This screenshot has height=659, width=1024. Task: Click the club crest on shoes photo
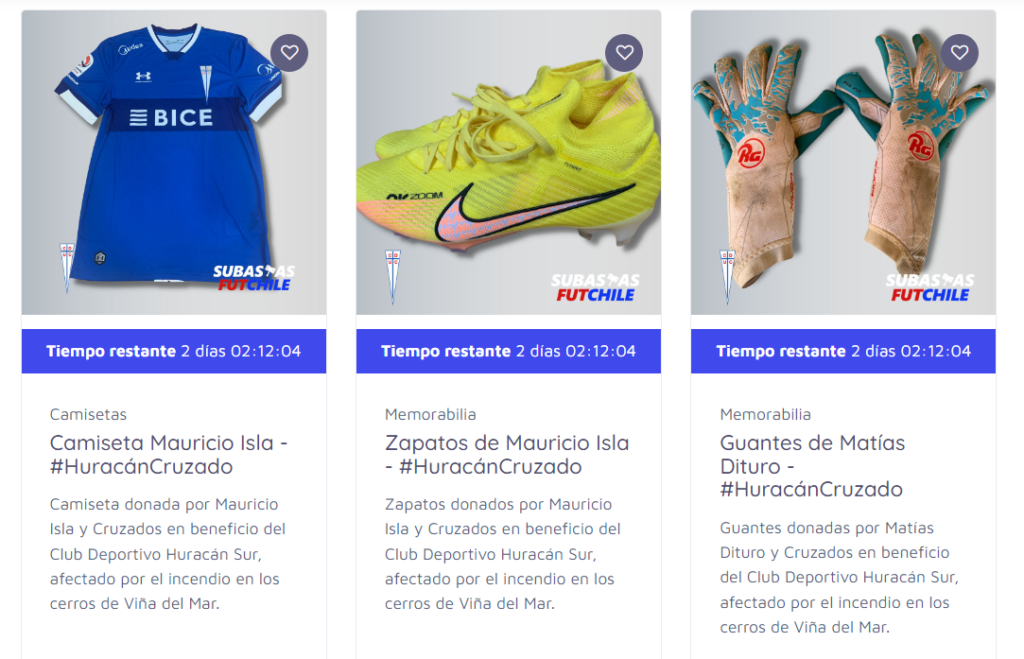pyautogui.click(x=392, y=276)
